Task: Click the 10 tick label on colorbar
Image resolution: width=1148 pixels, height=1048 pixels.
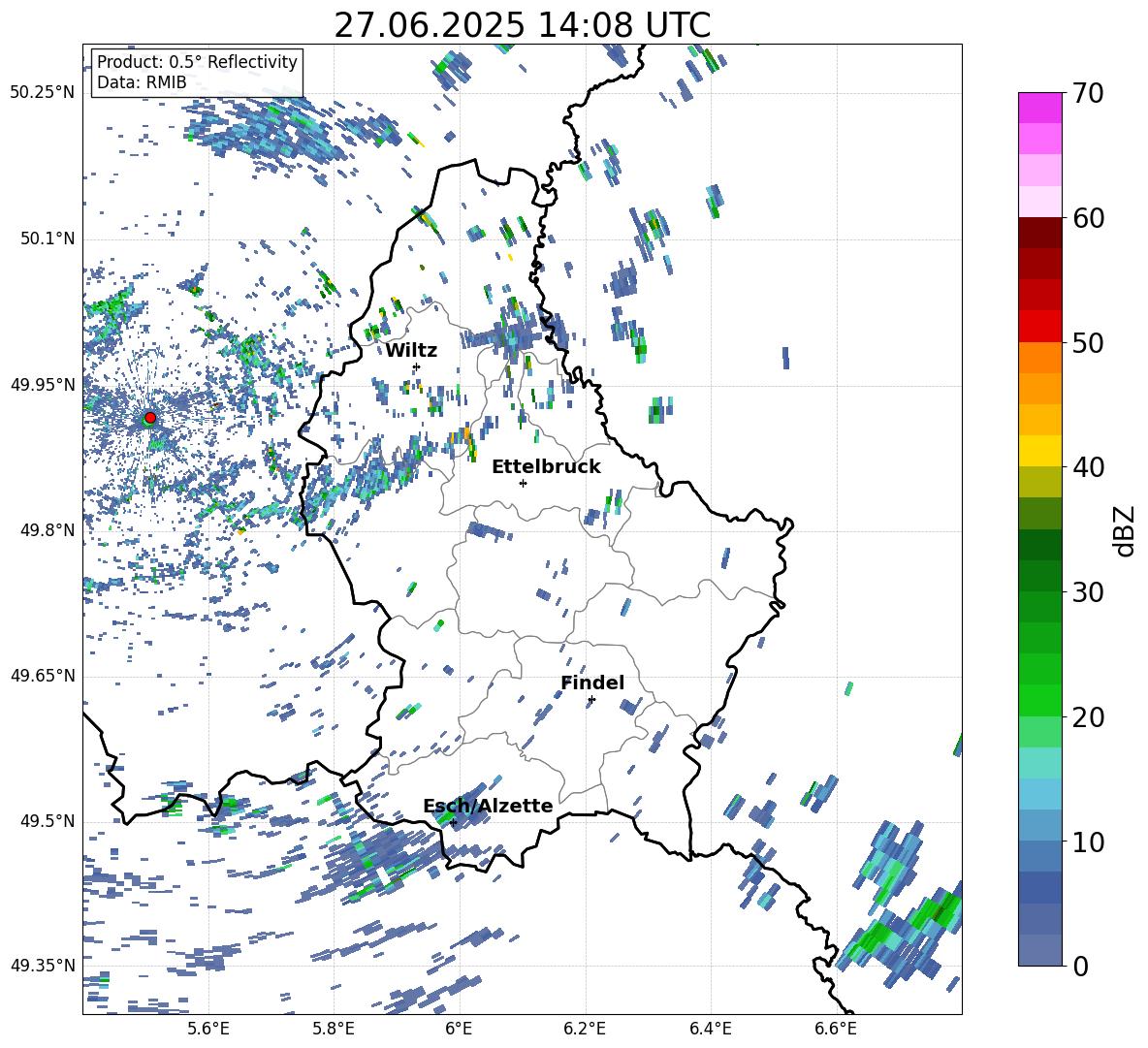Action: (x=1088, y=842)
